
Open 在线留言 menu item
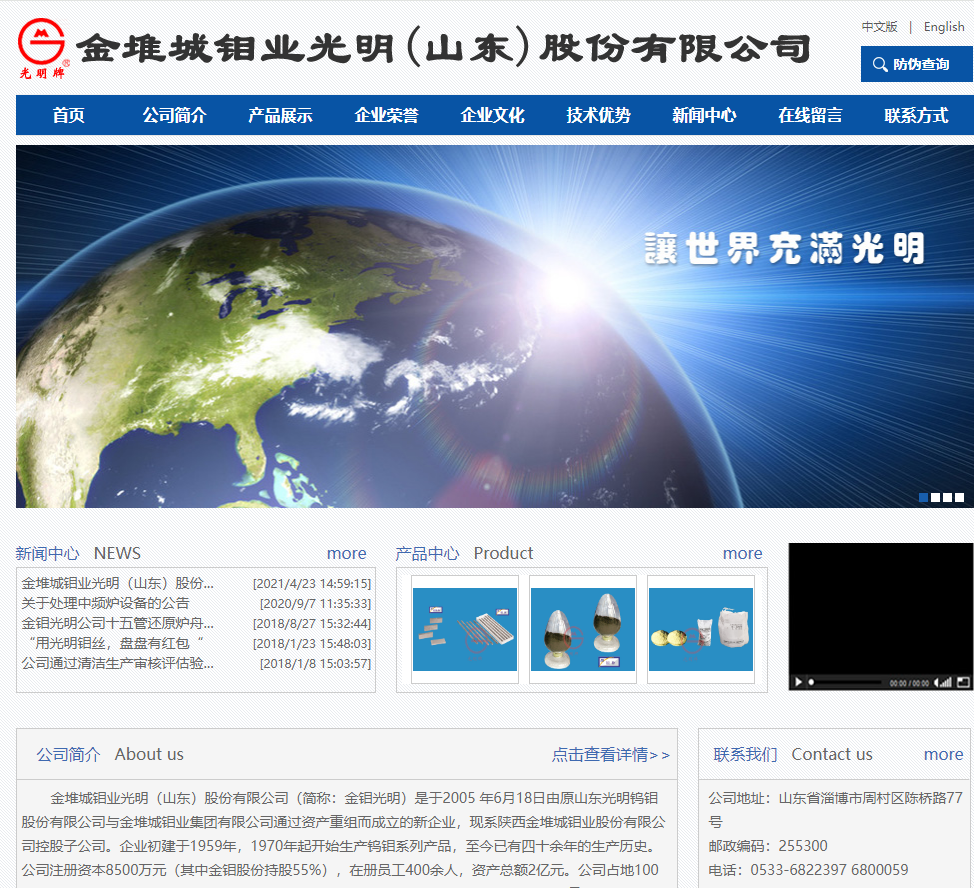(x=810, y=115)
